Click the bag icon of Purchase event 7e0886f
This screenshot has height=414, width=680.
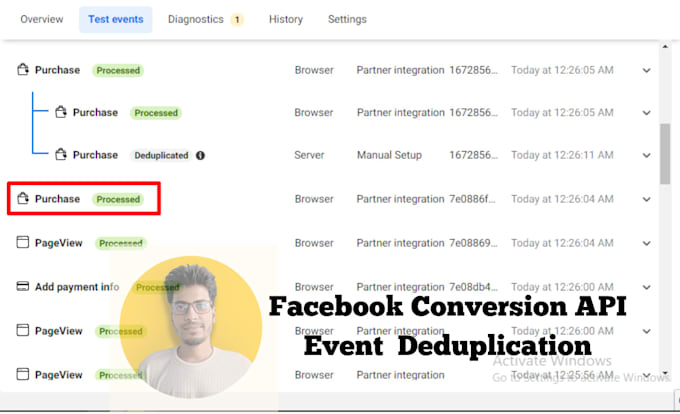[23, 199]
